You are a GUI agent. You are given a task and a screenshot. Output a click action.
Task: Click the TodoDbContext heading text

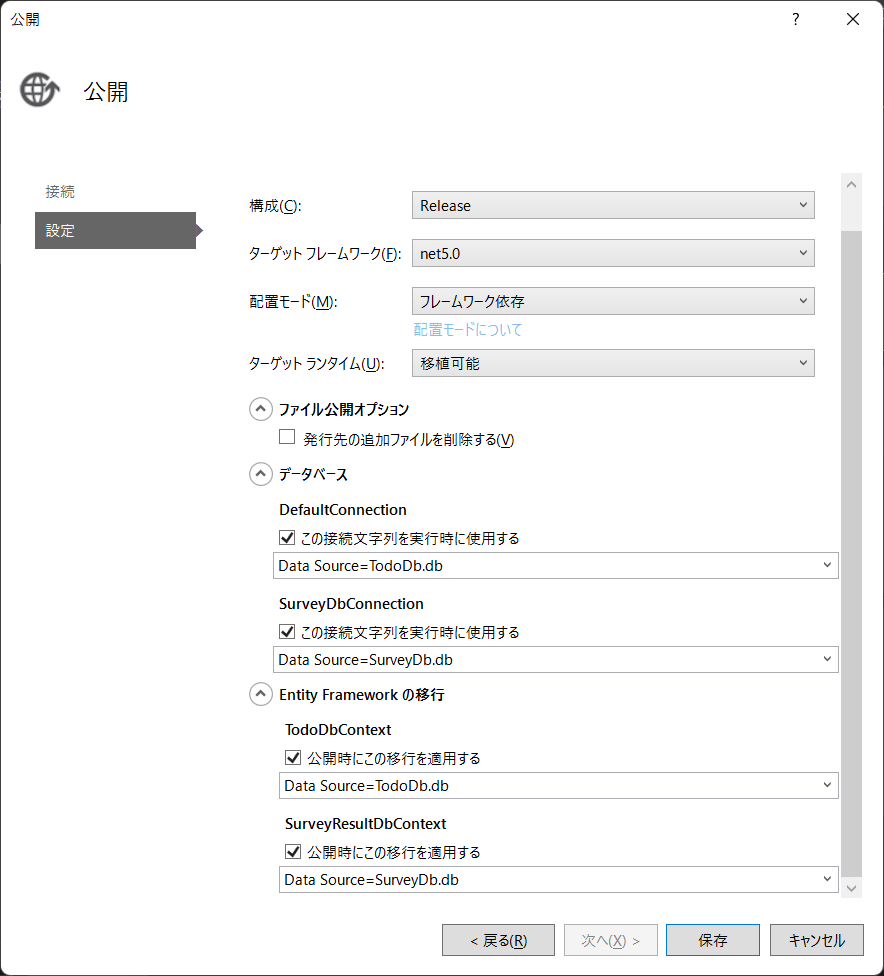pos(338,730)
